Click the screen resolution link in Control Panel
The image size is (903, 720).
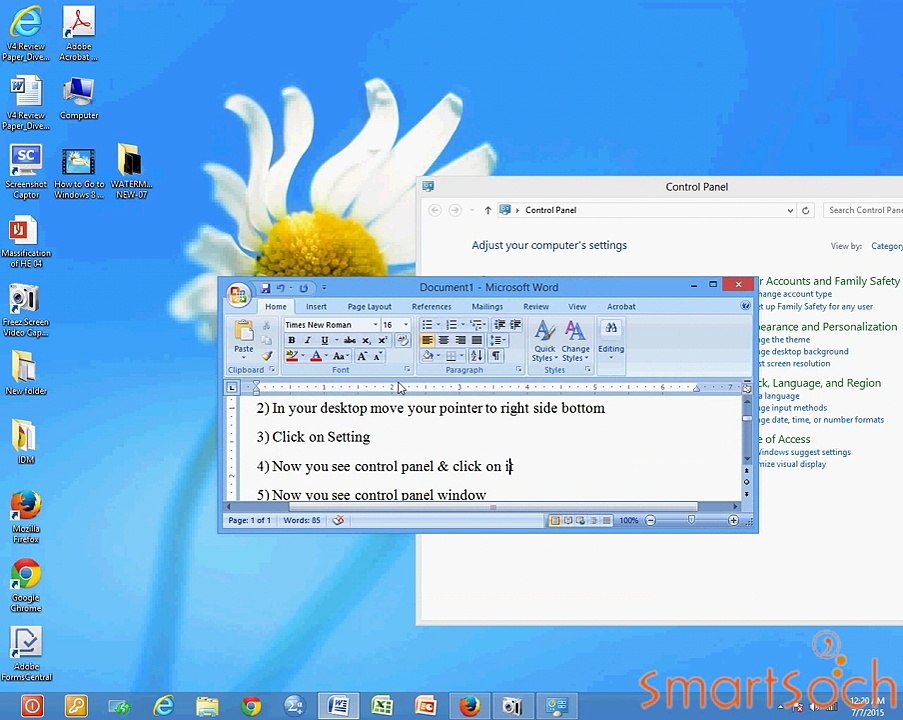click(x=794, y=363)
